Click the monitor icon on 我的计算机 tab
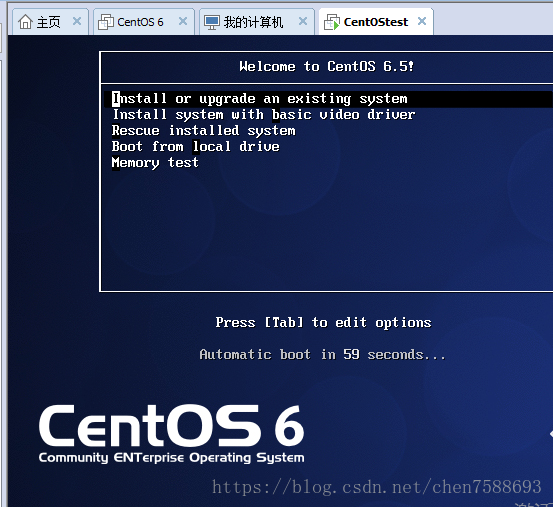The height and width of the screenshot is (507, 553). 212,23
